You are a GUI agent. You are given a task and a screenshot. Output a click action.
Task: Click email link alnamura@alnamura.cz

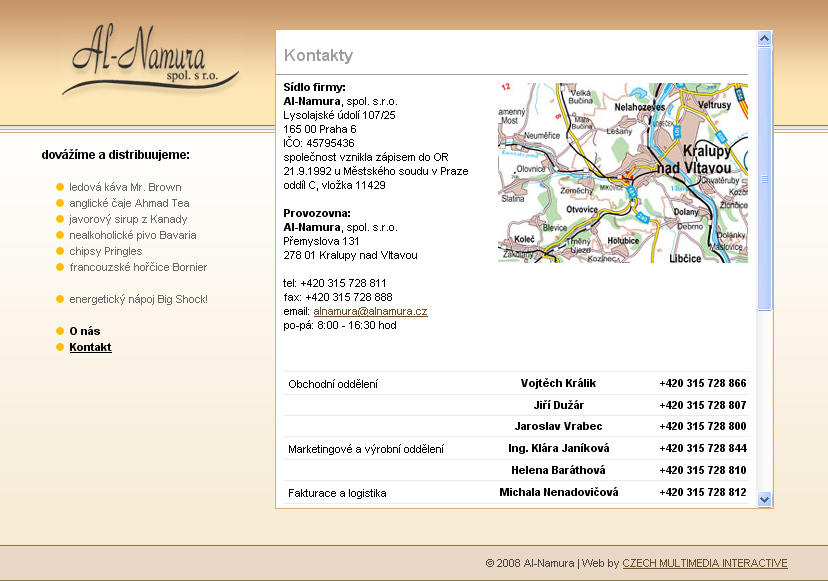pyautogui.click(x=370, y=311)
